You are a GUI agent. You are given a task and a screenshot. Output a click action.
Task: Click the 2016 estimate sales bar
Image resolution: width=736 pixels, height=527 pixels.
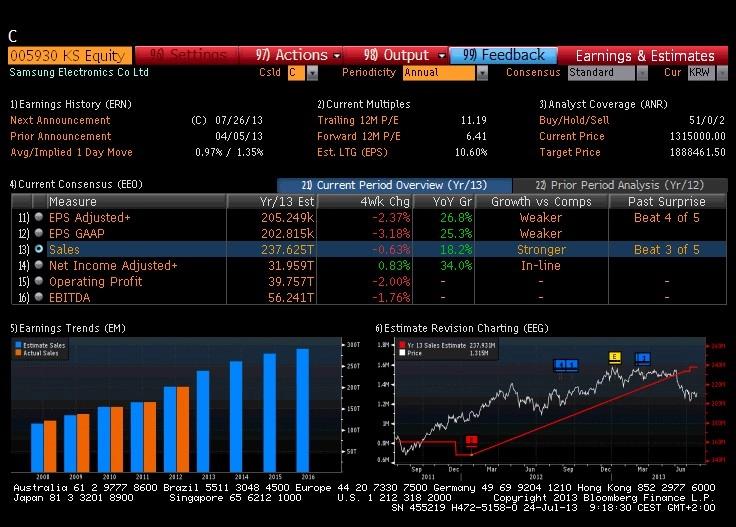click(303, 410)
